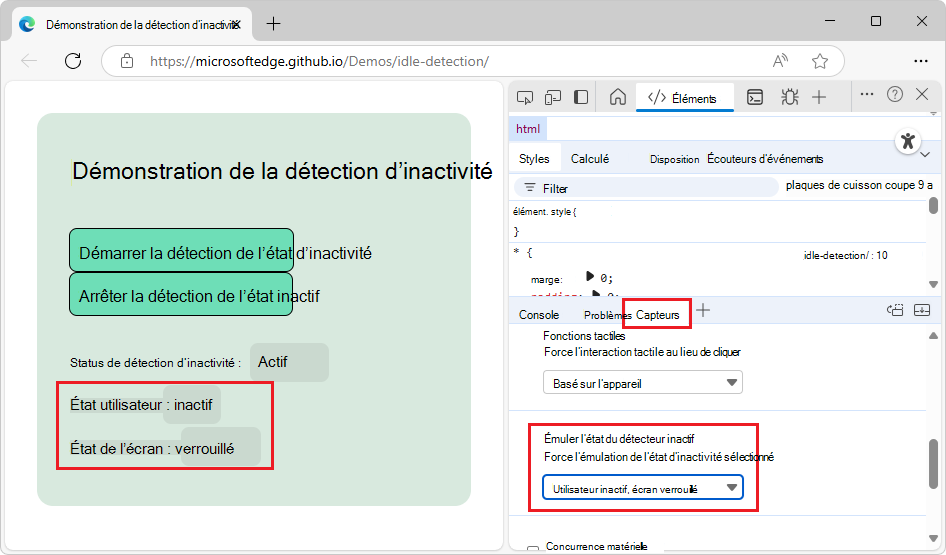Viewport: 946px width, 555px height.
Task: Click 'plaques de cuisson coupe 9 a' text
Action: coord(859,185)
